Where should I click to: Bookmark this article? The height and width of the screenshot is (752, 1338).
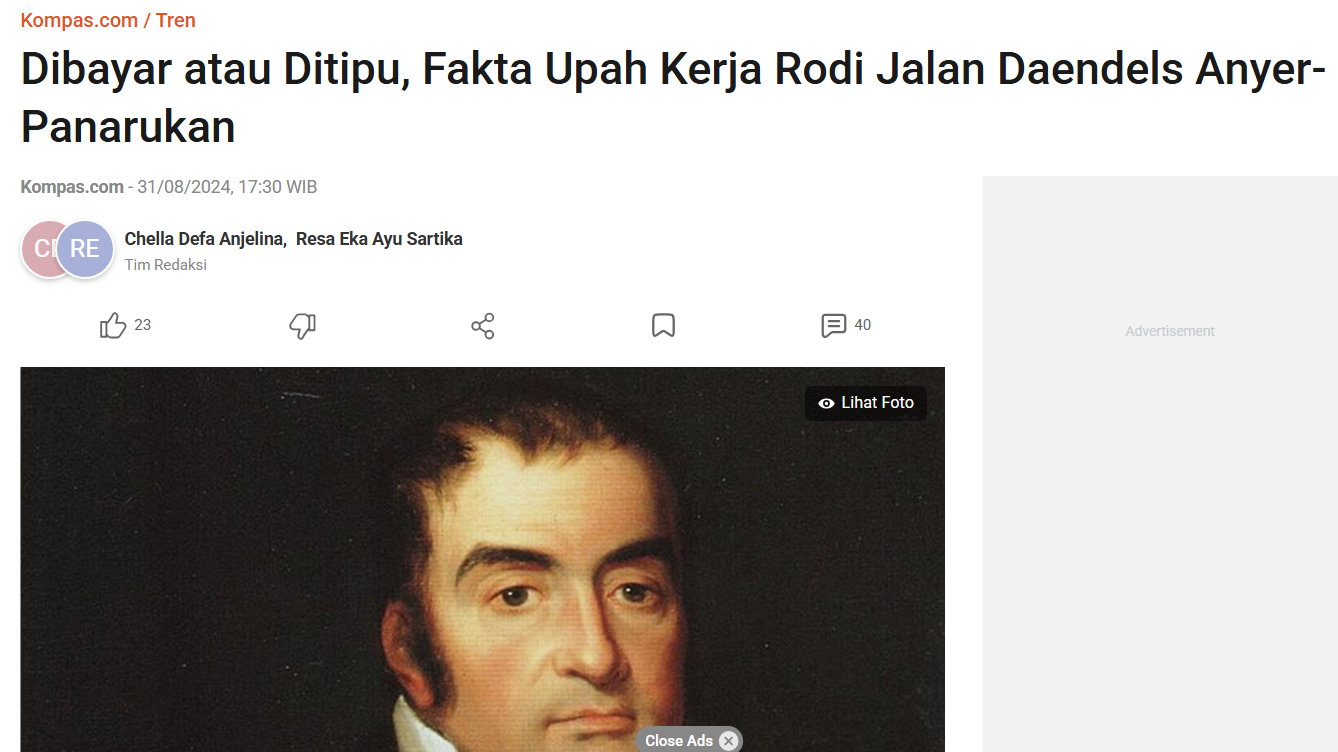[x=663, y=326]
